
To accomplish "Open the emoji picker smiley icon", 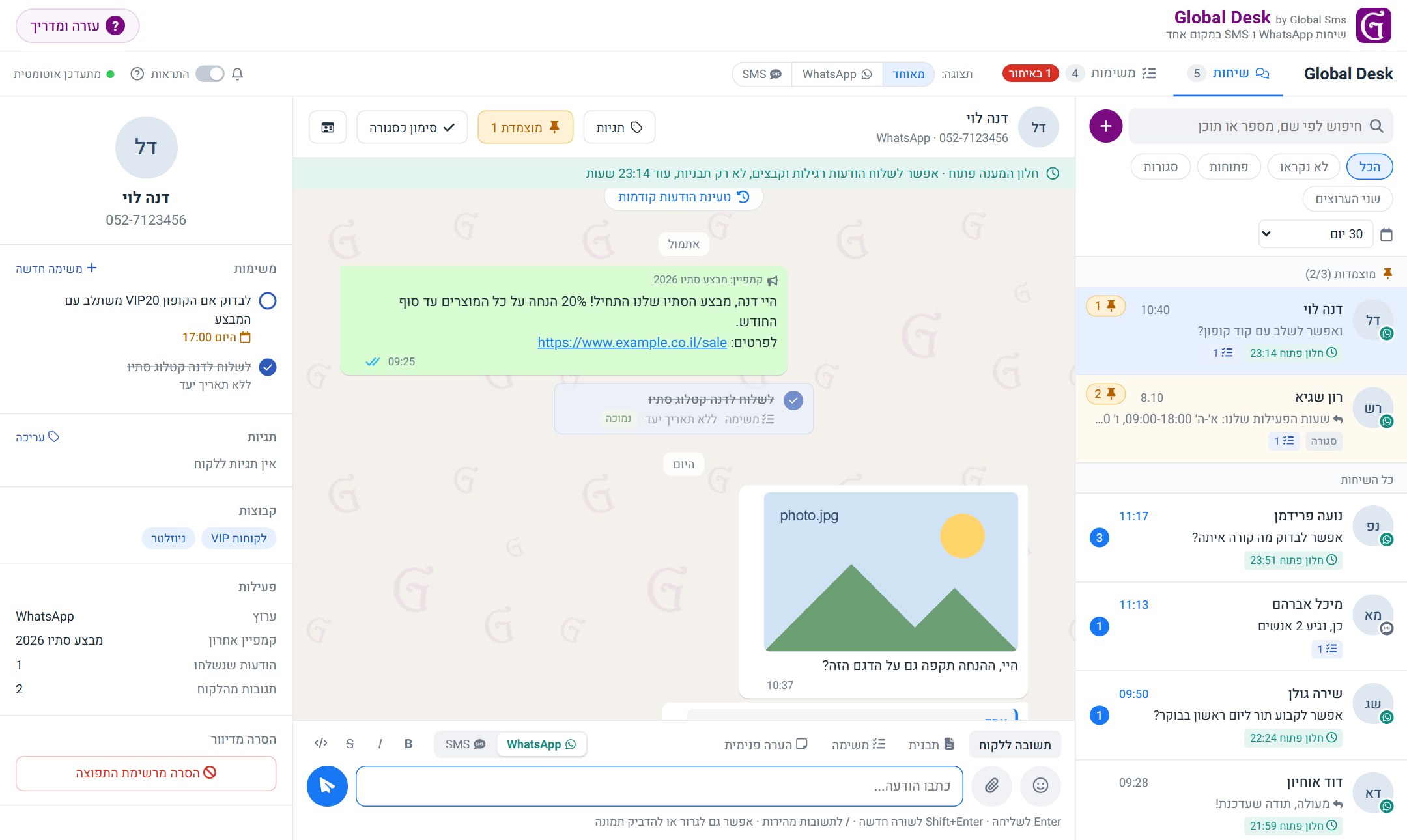I will click(x=1040, y=786).
